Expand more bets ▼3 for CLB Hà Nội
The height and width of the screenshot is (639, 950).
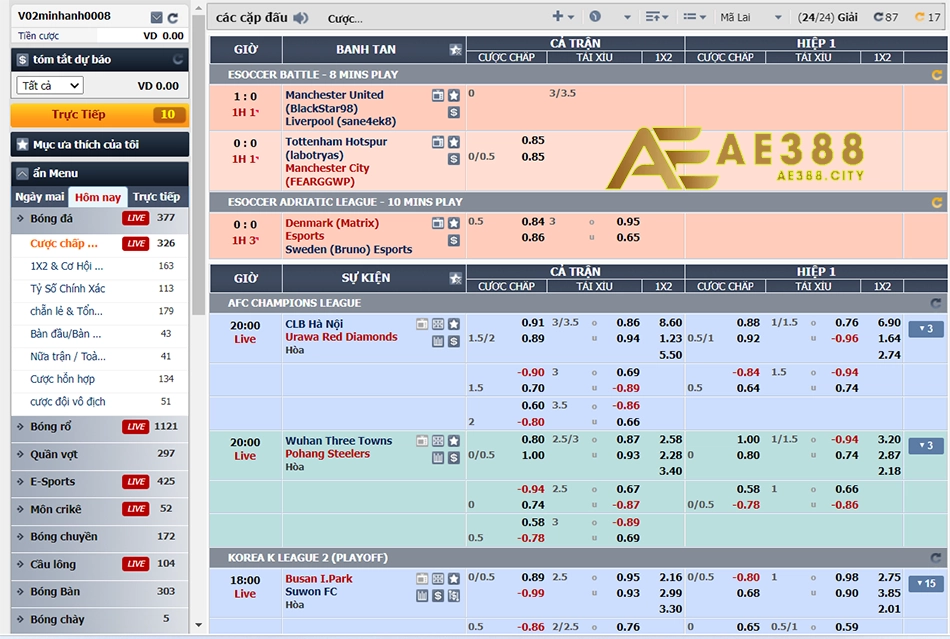coord(926,329)
